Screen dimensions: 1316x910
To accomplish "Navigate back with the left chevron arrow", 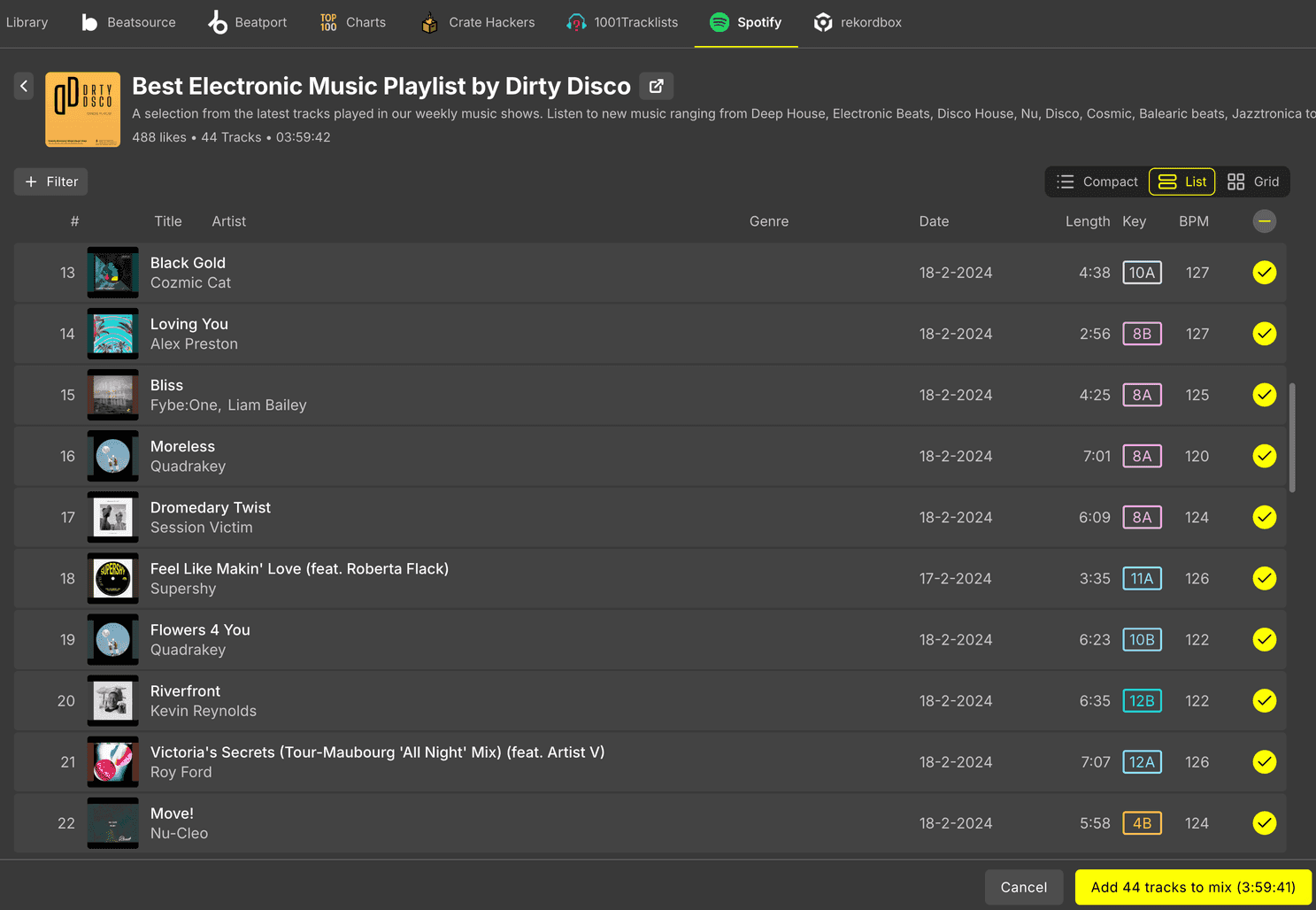I will [x=23, y=86].
